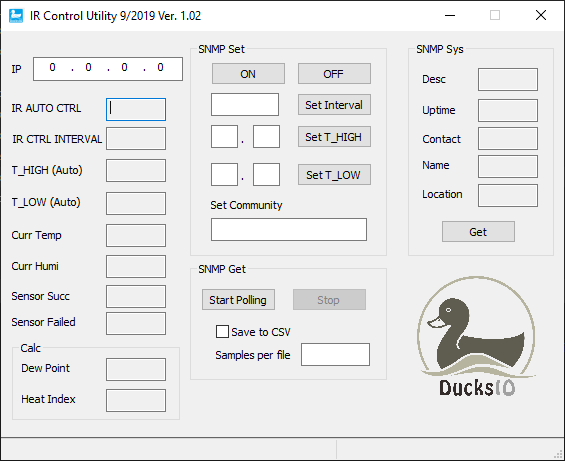
Task: Select the first octet of the IP address
Action: 53,67
